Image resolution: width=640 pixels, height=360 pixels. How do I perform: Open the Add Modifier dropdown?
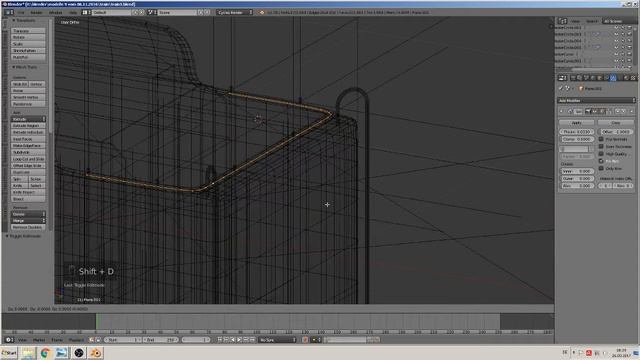point(596,100)
